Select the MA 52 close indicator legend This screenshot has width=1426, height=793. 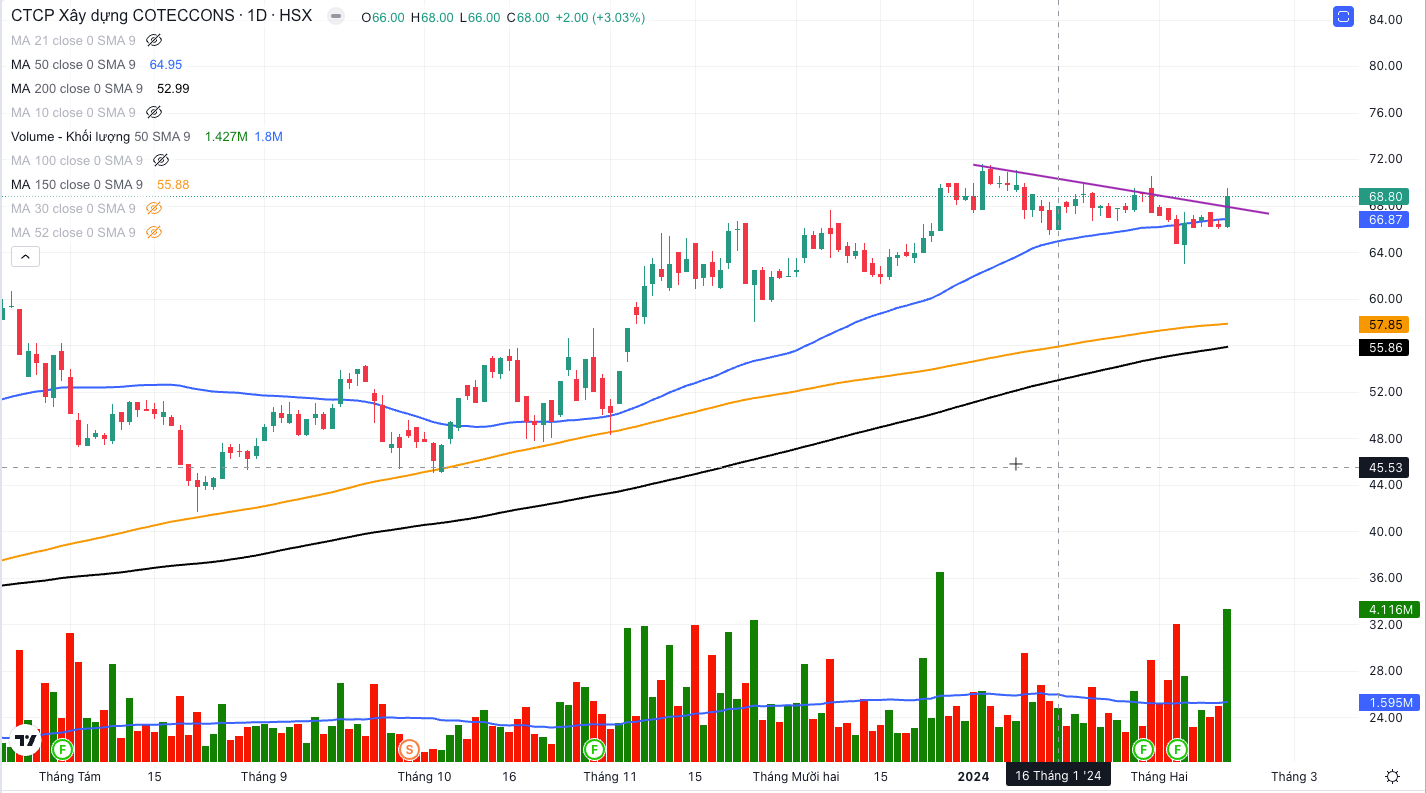pyautogui.click(x=73, y=232)
